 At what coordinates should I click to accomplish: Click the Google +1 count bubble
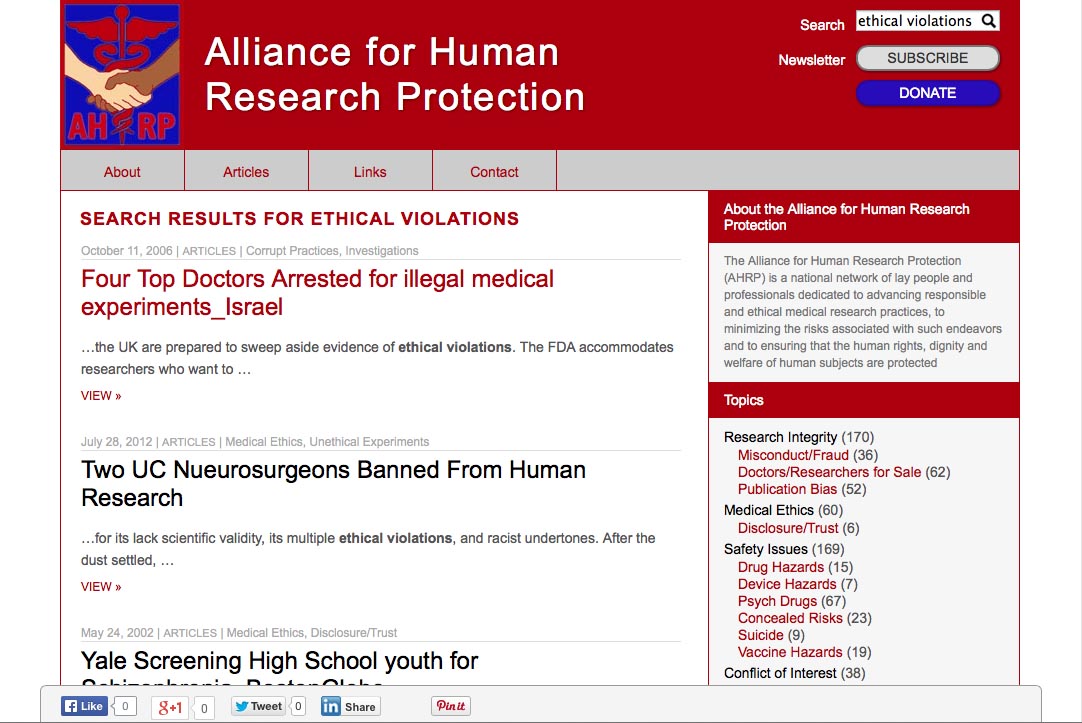tap(204, 708)
